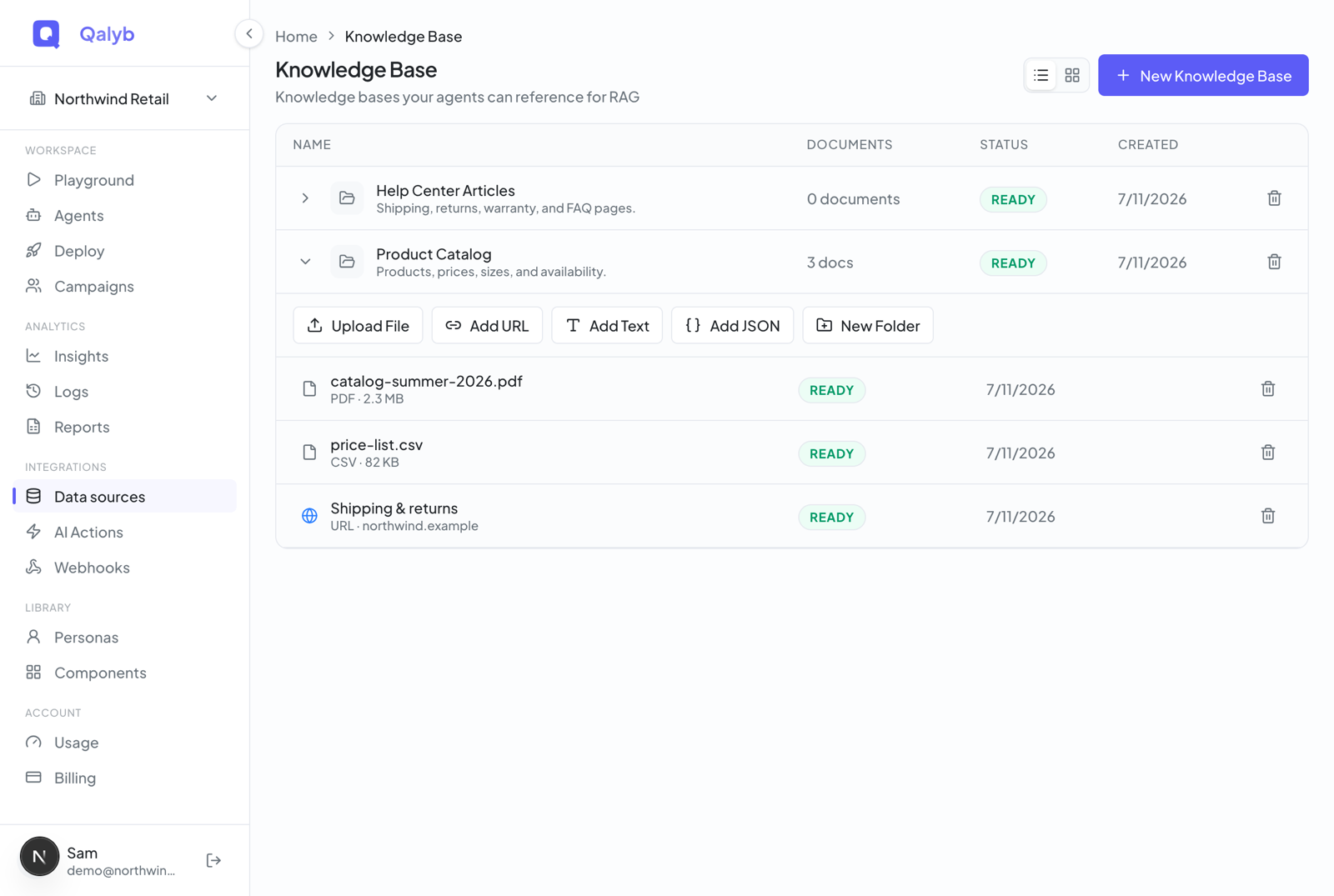This screenshot has height=896, width=1334.
Task: Switch to grid view
Action: coord(1072,76)
